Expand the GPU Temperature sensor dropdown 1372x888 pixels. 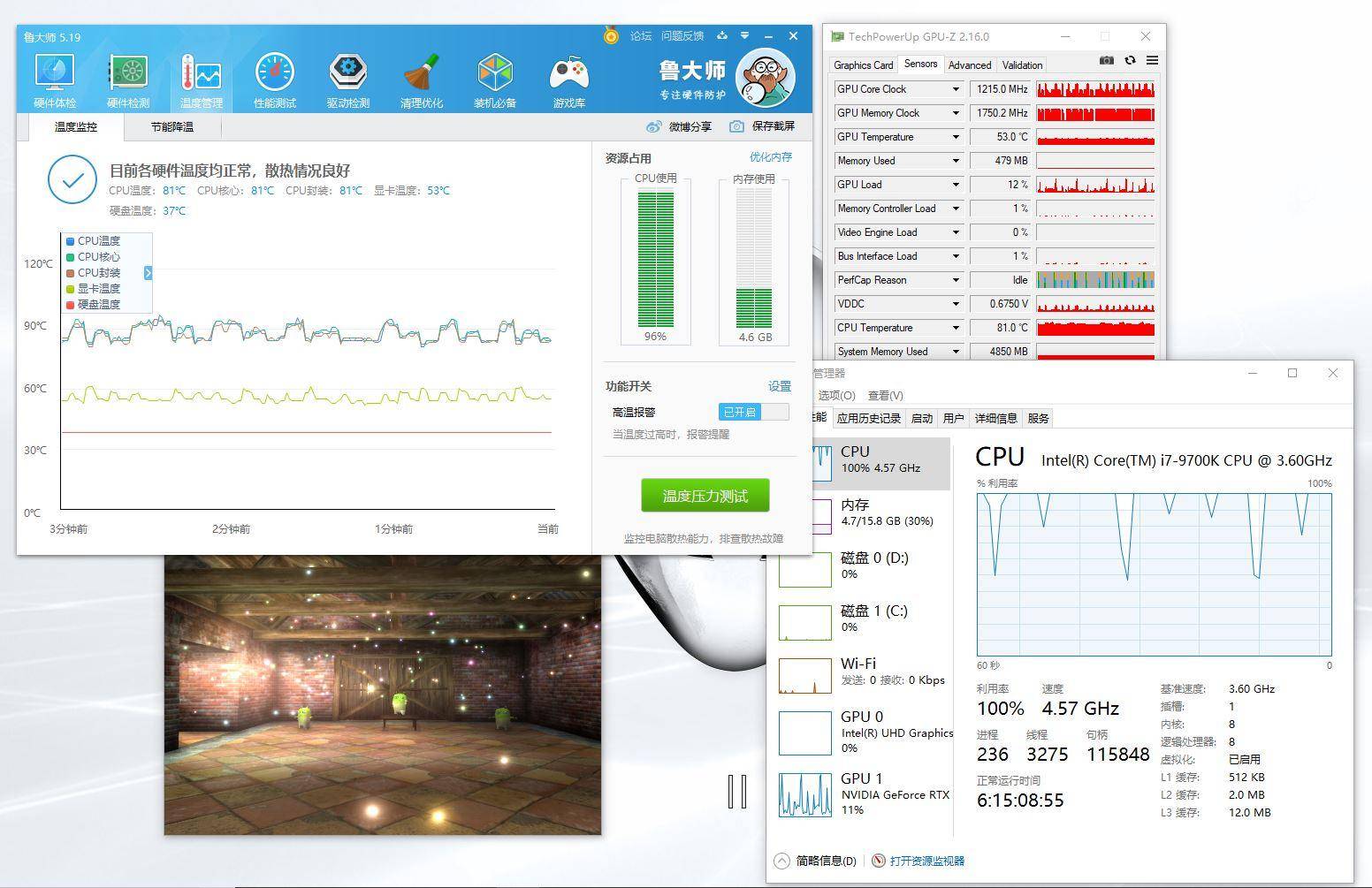pyautogui.click(x=956, y=137)
